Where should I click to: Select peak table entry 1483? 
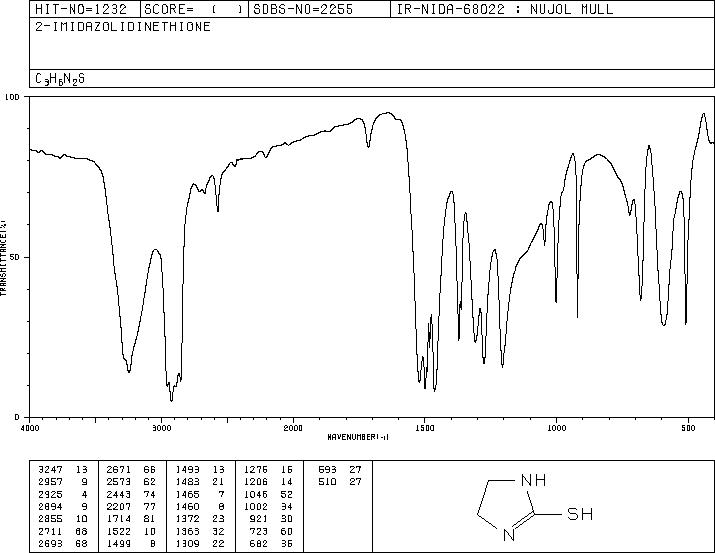(187, 482)
